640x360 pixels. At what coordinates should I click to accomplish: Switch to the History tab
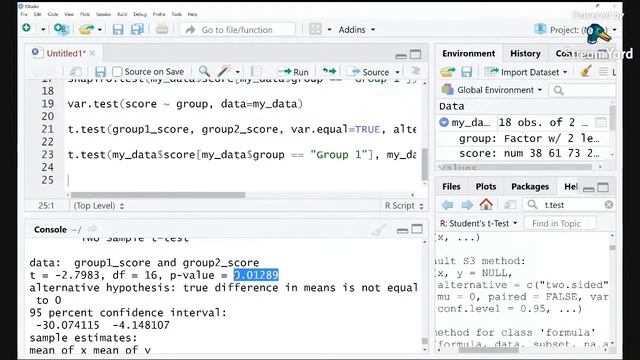click(x=525, y=53)
